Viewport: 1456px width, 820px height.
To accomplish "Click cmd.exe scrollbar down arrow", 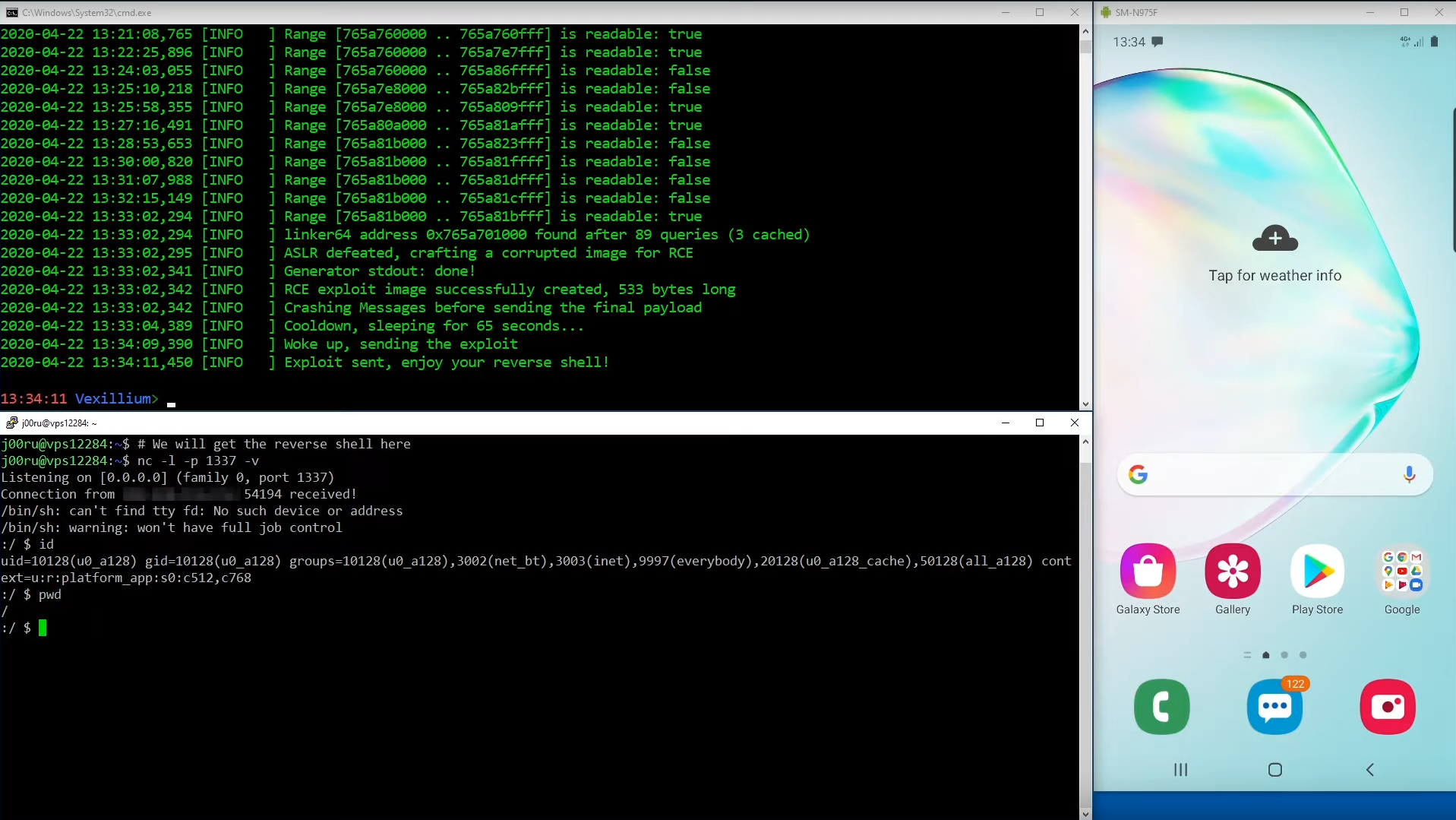I will click(x=1085, y=404).
